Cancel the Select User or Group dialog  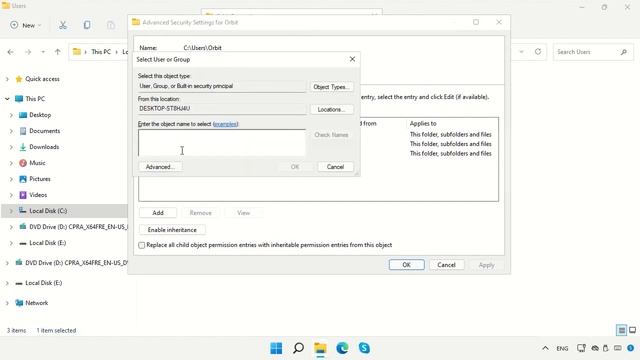[x=335, y=167]
